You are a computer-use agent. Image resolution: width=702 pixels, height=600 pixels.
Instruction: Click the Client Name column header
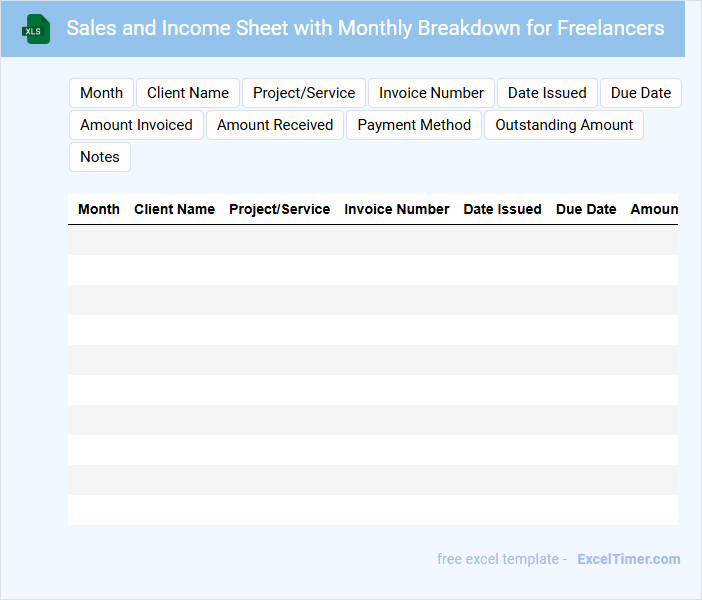coord(174,209)
